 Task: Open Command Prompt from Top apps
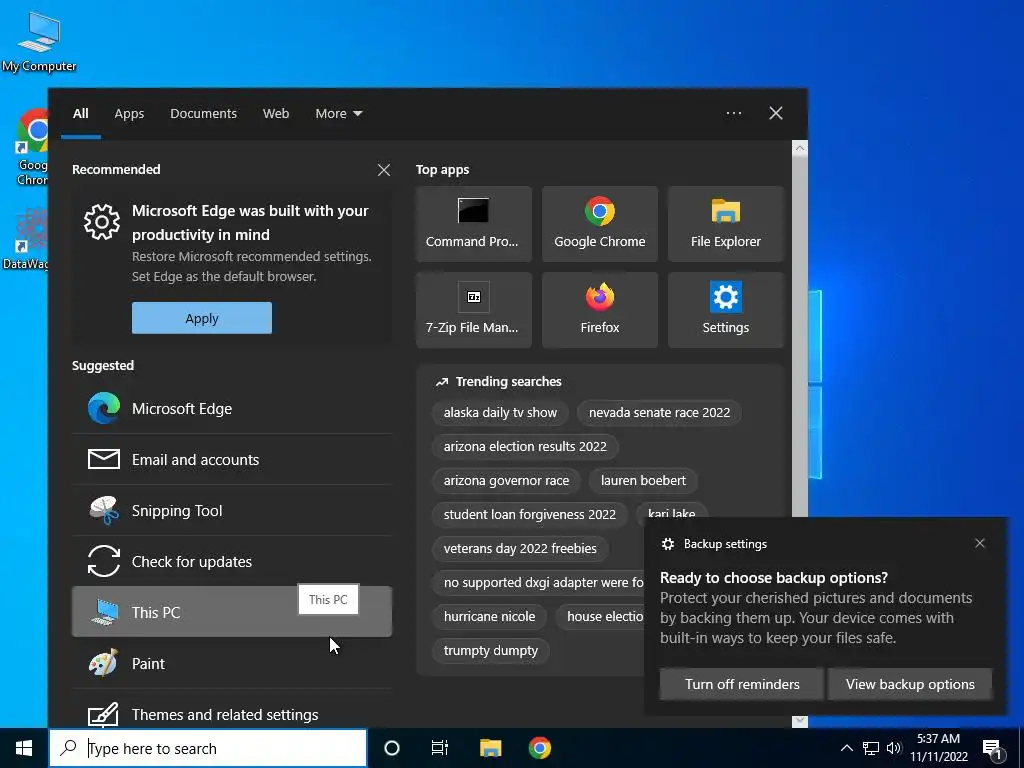click(473, 224)
